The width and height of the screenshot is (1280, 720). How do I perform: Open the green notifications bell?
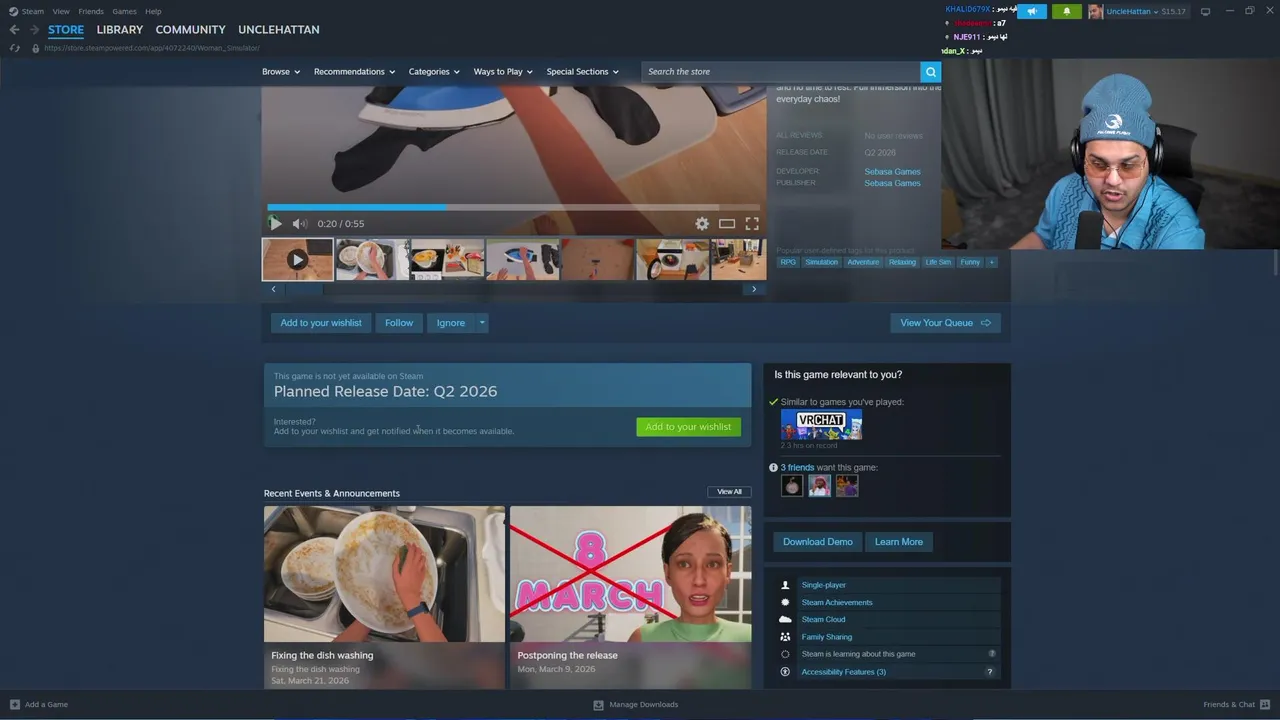(1066, 11)
